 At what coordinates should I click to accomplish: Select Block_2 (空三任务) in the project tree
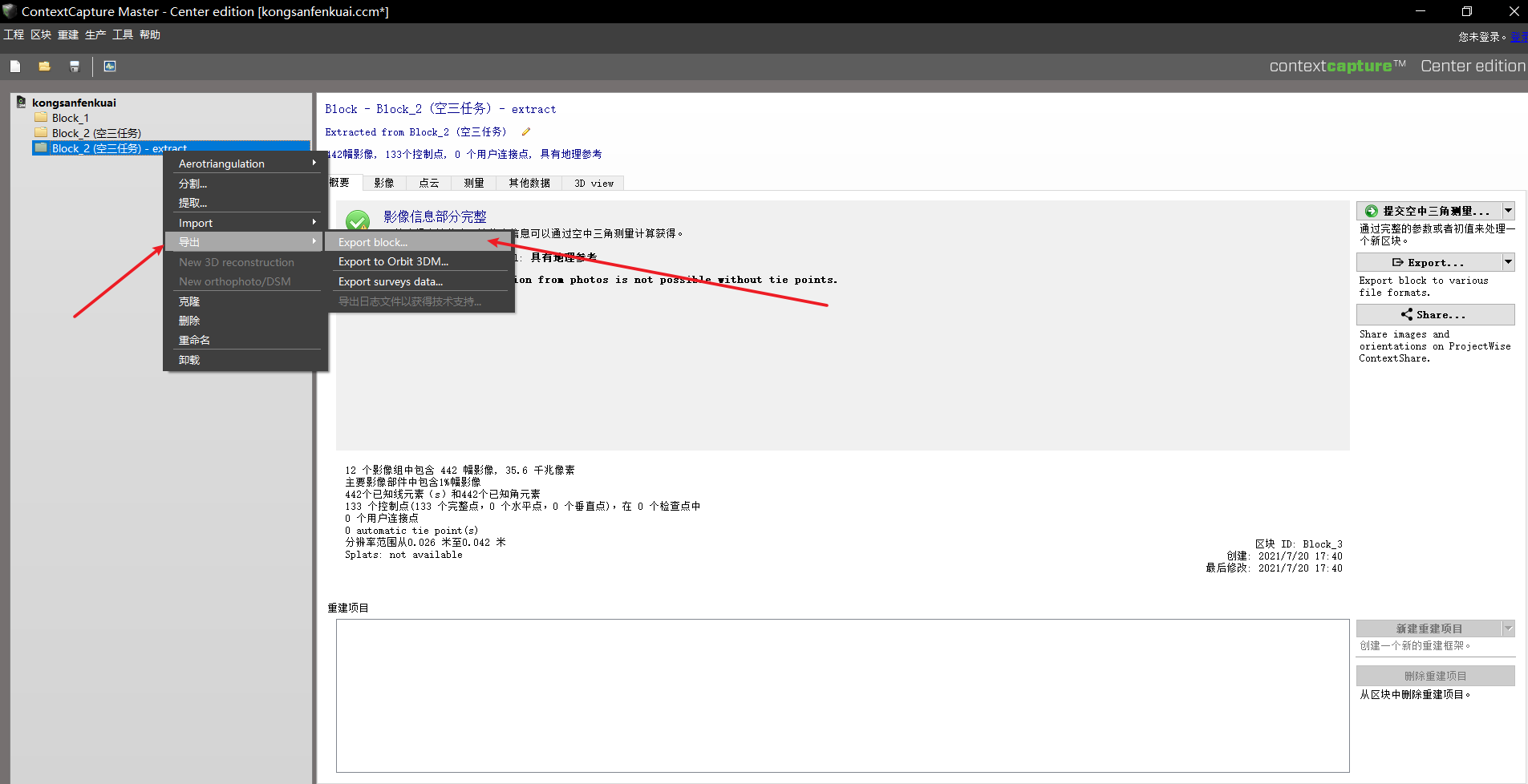(96, 133)
